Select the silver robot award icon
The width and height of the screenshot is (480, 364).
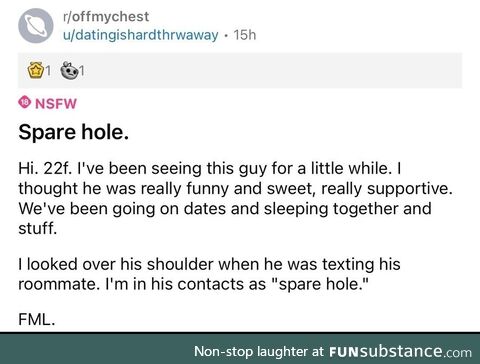69,70
